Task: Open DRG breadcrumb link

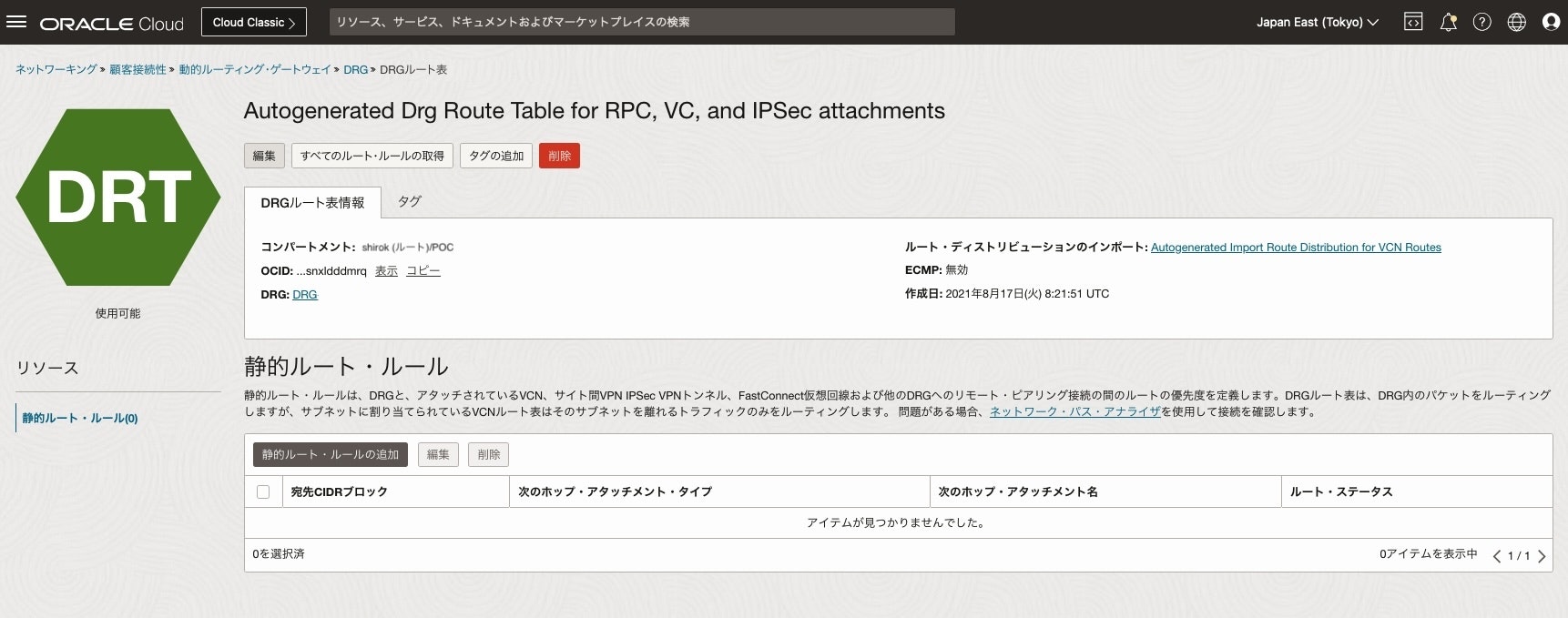Action: point(356,69)
